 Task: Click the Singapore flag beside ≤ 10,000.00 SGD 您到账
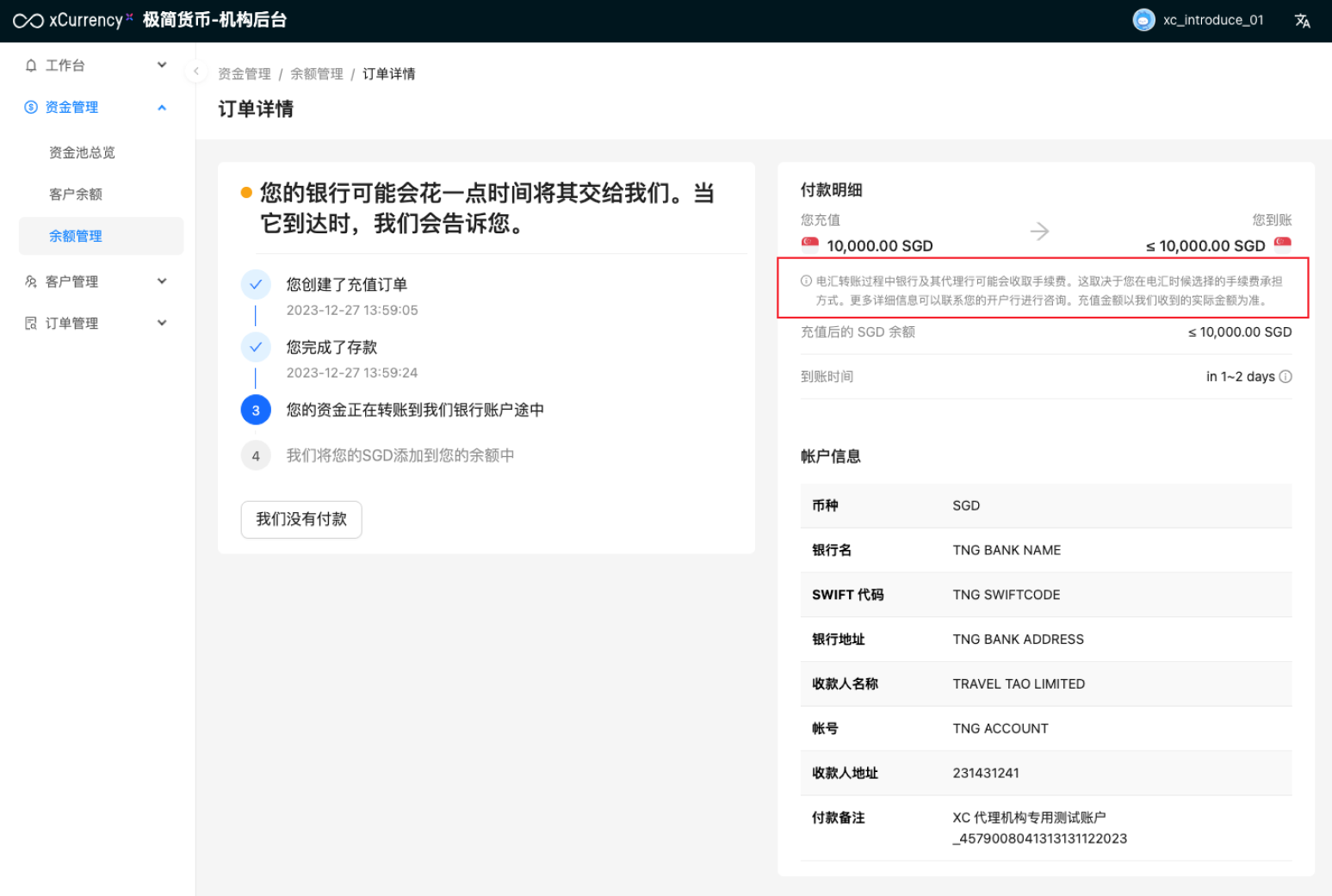tap(1283, 244)
